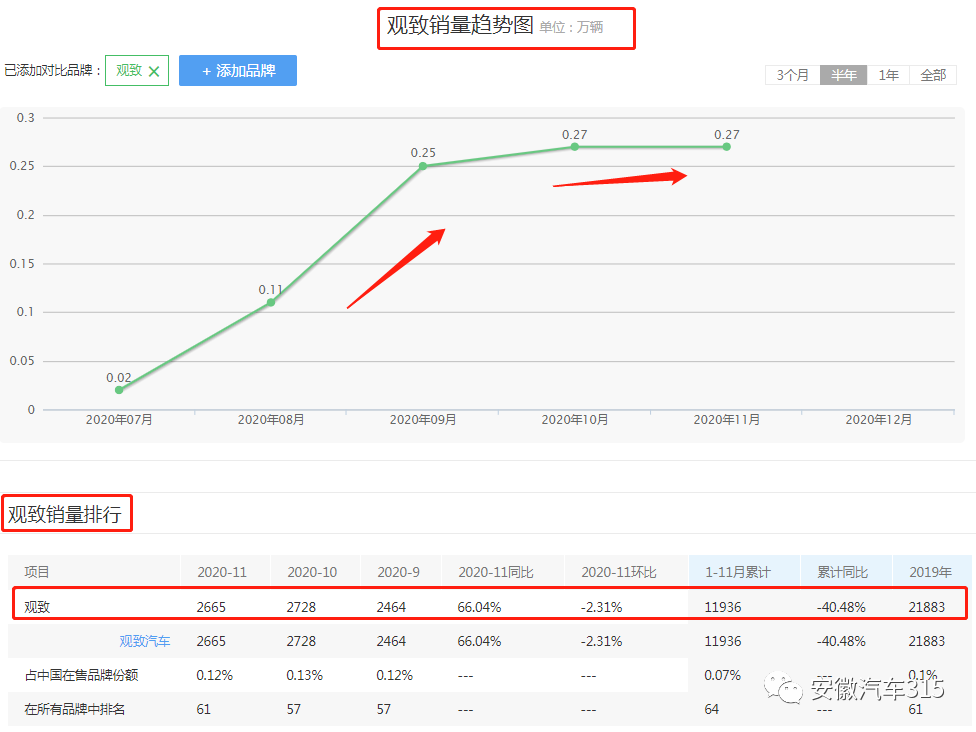Select the 1年 time range tab
Screen dimensions: 976x732
[888, 75]
